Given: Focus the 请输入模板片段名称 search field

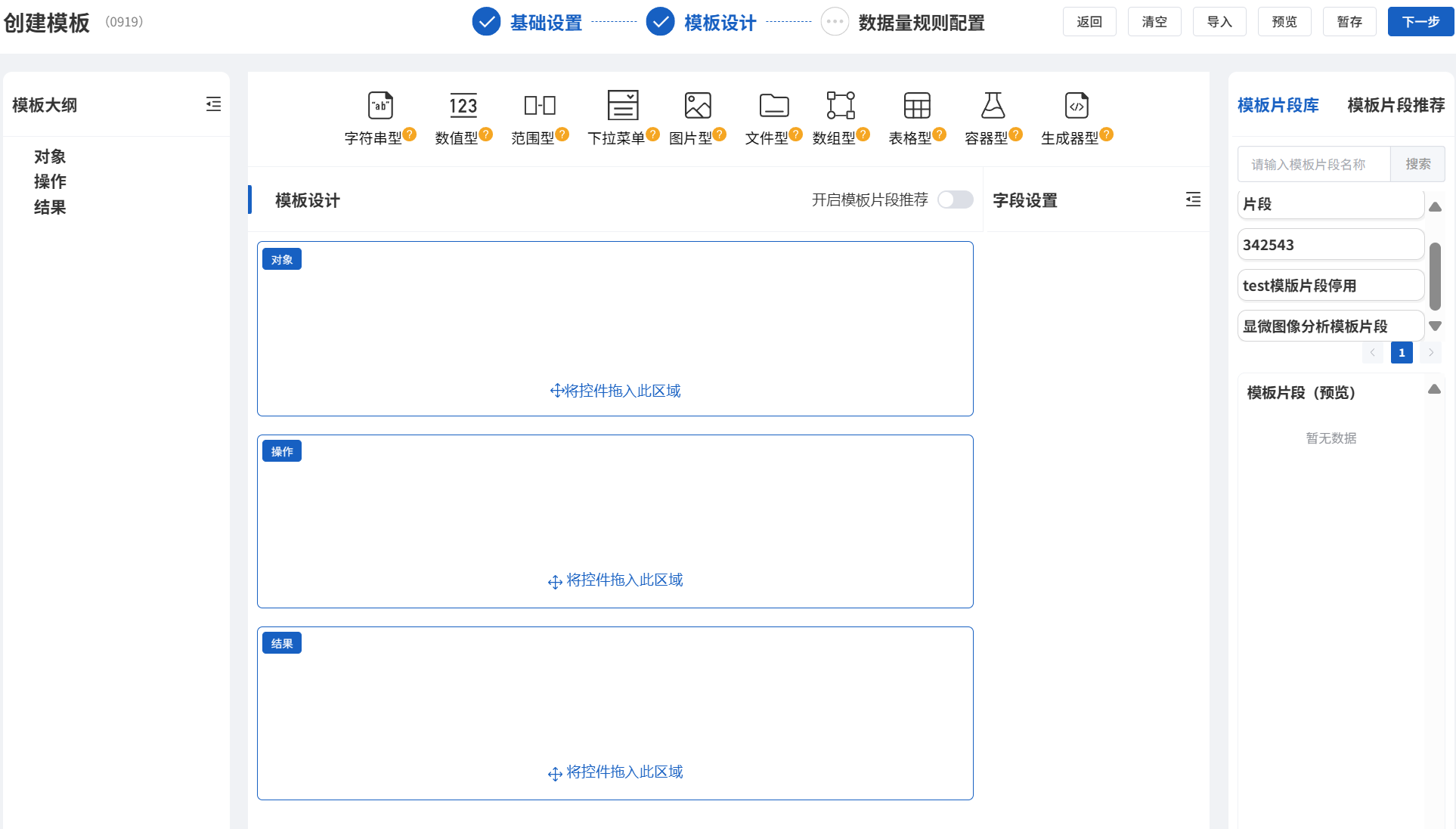Looking at the screenshot, I should pos(1313,164).
